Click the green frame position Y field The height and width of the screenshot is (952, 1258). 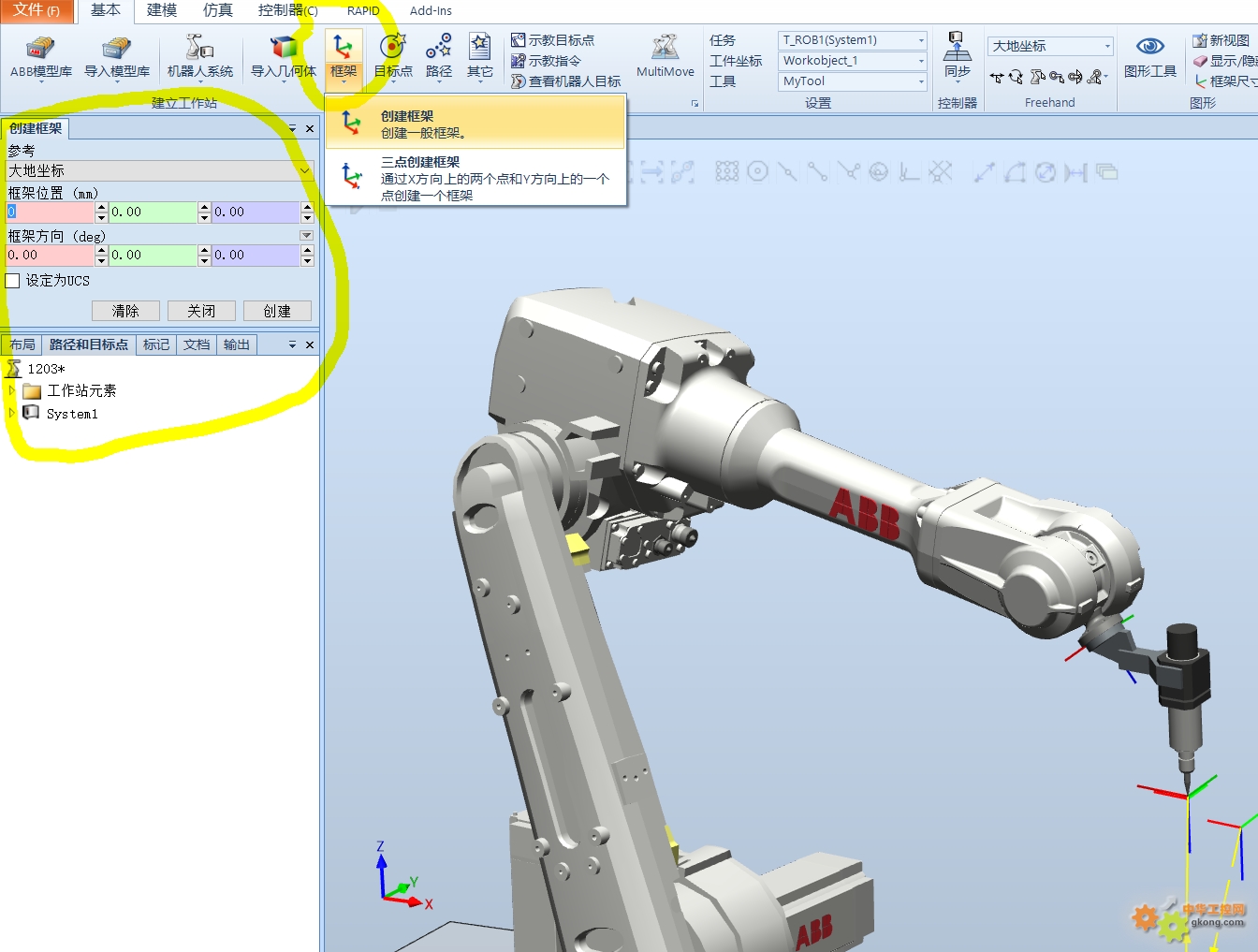[x=154, y=212]
